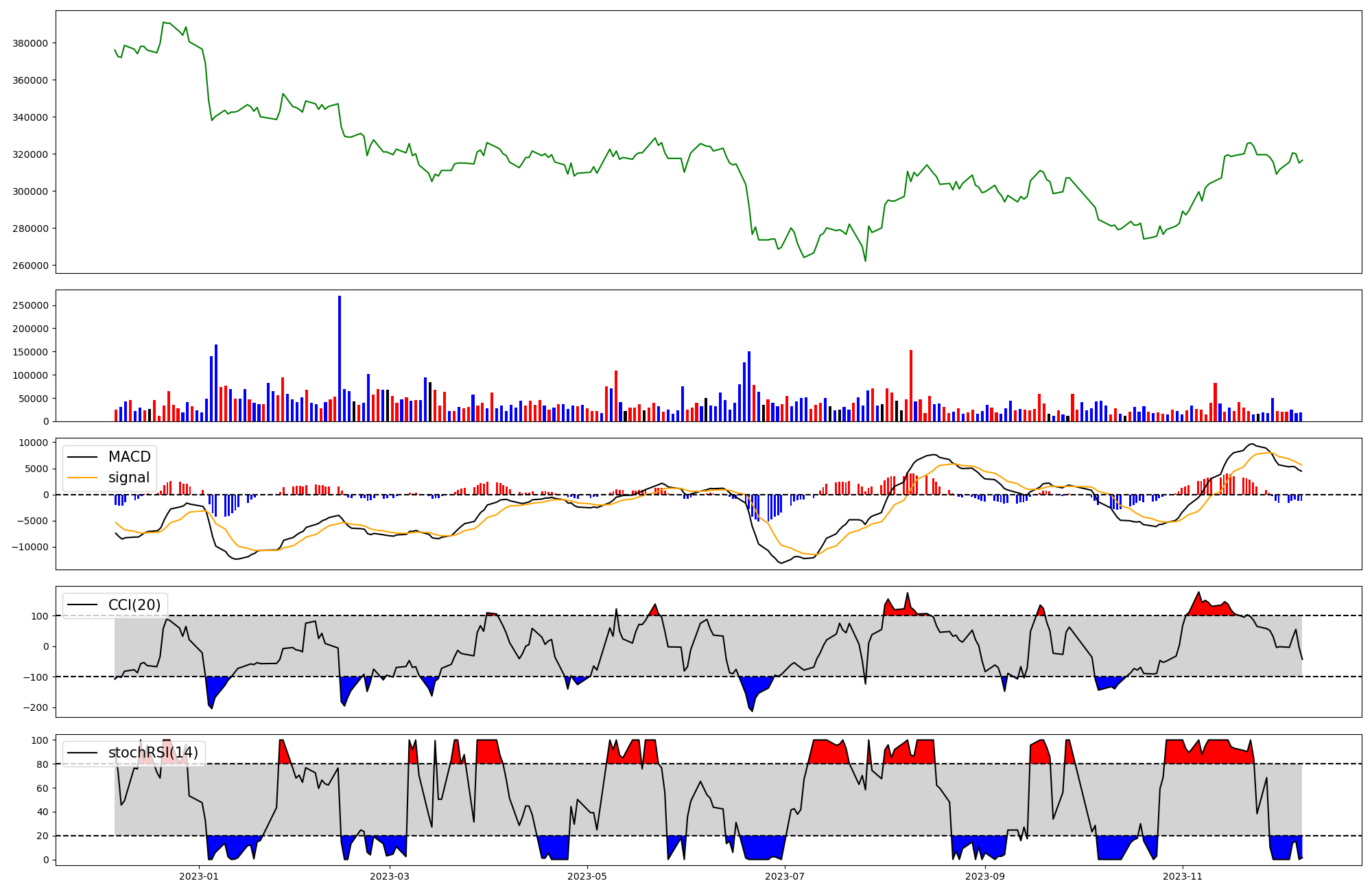Click the 80 stochRSI axis label

pyautogui.click(x=43, y=764)
